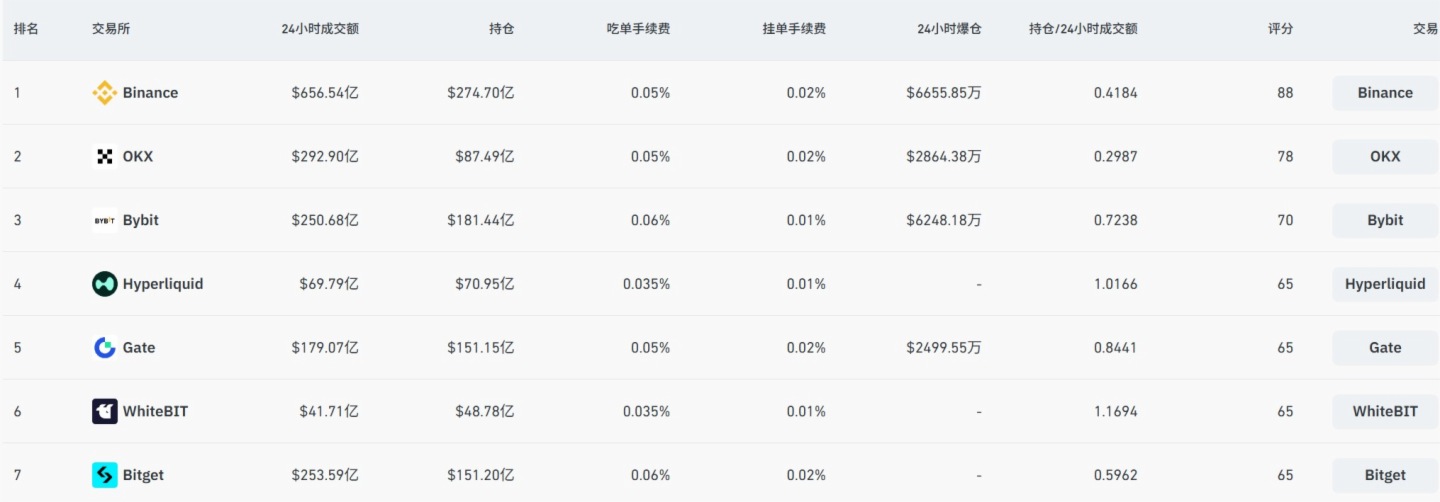
Task: Sort by 24小时爆仓 column header
Action: click(949, 29)
